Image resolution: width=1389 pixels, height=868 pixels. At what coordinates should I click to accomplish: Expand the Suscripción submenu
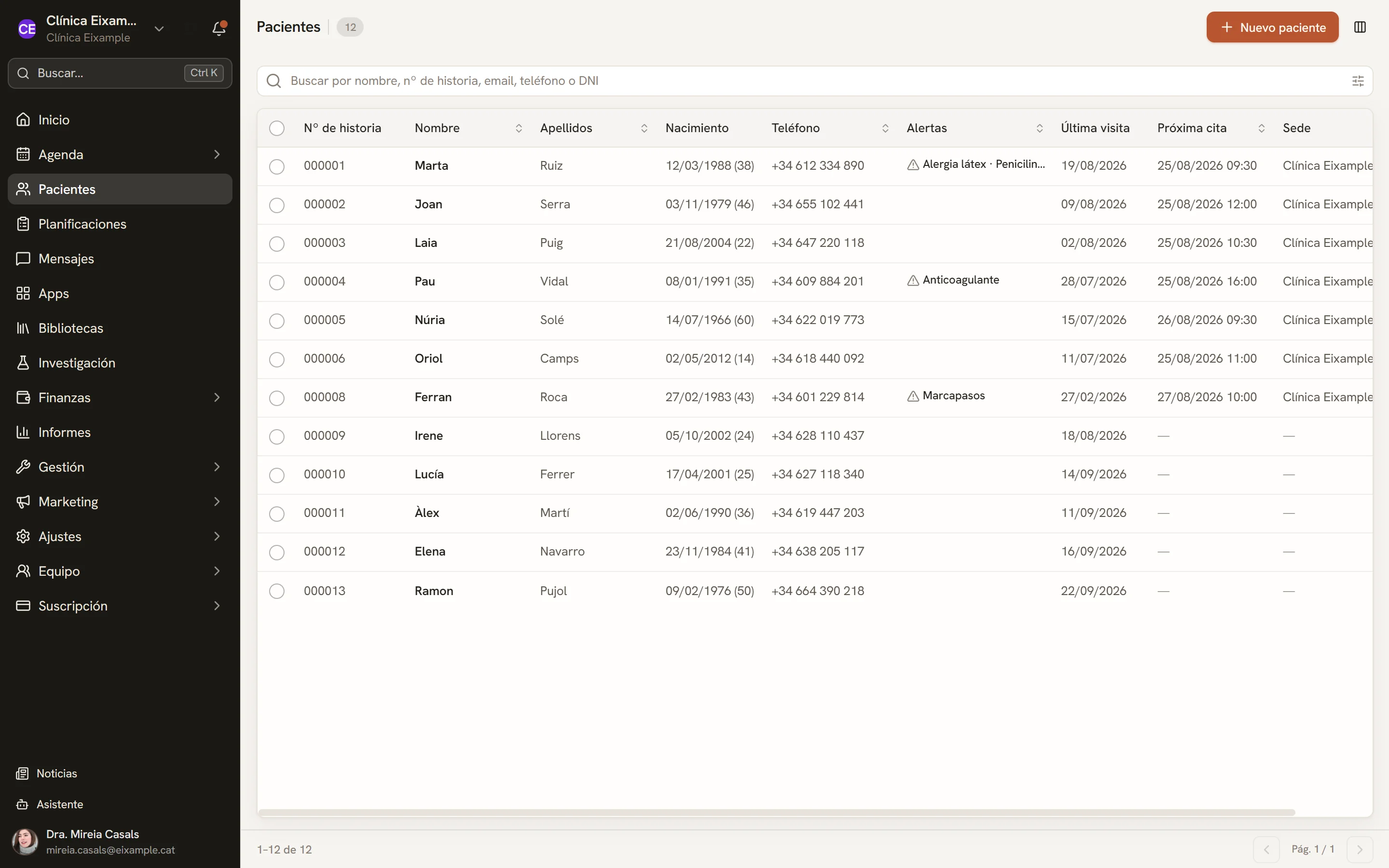click(217, 606)
